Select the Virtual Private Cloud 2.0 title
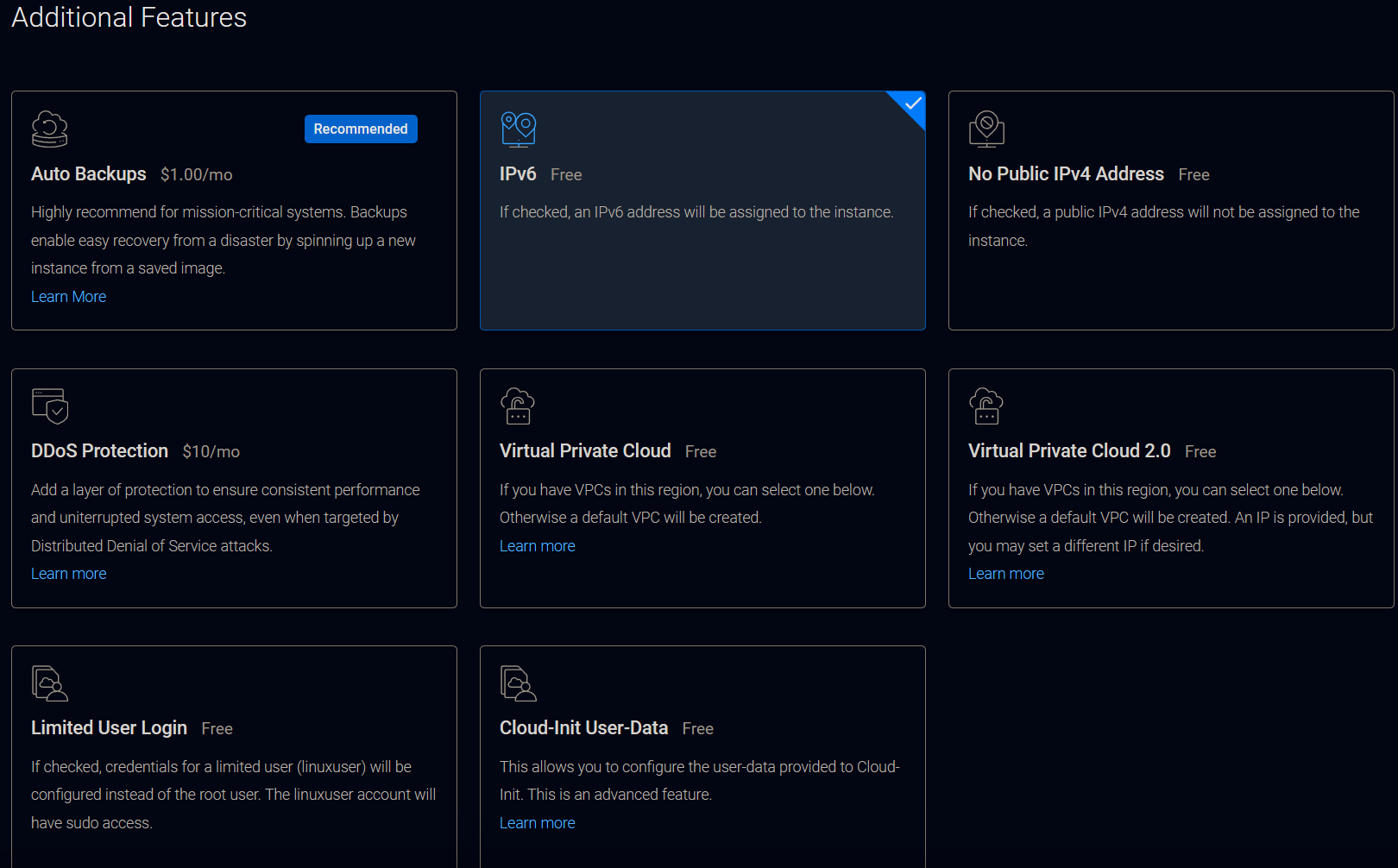This screenshot has height=868, width=1398. coord(1069,451)
